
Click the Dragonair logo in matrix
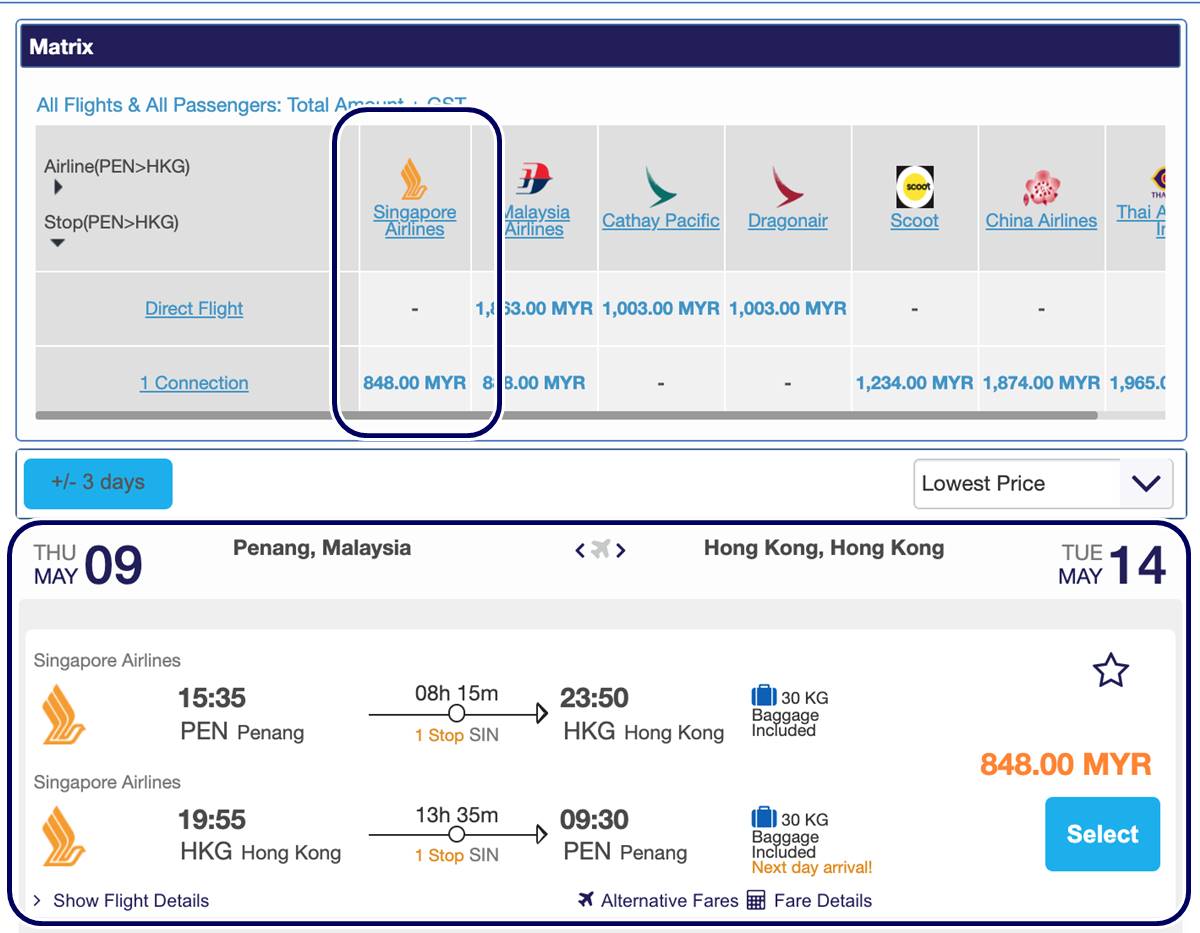pyautogui.click(x=787, y=187)
